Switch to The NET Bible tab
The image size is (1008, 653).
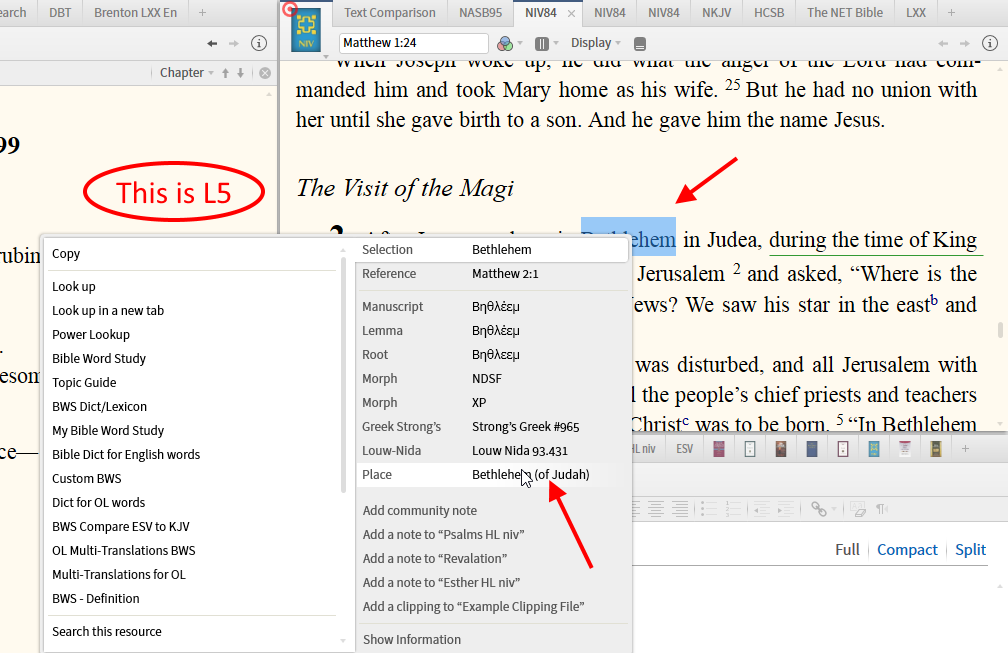coord(845,12)
